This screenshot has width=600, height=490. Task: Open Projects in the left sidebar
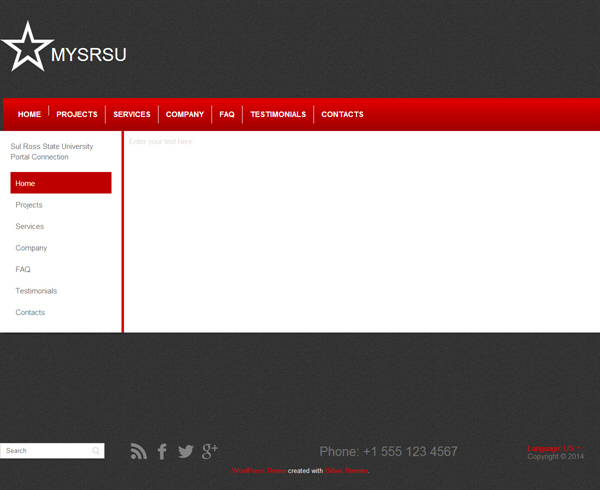[29, 205]
